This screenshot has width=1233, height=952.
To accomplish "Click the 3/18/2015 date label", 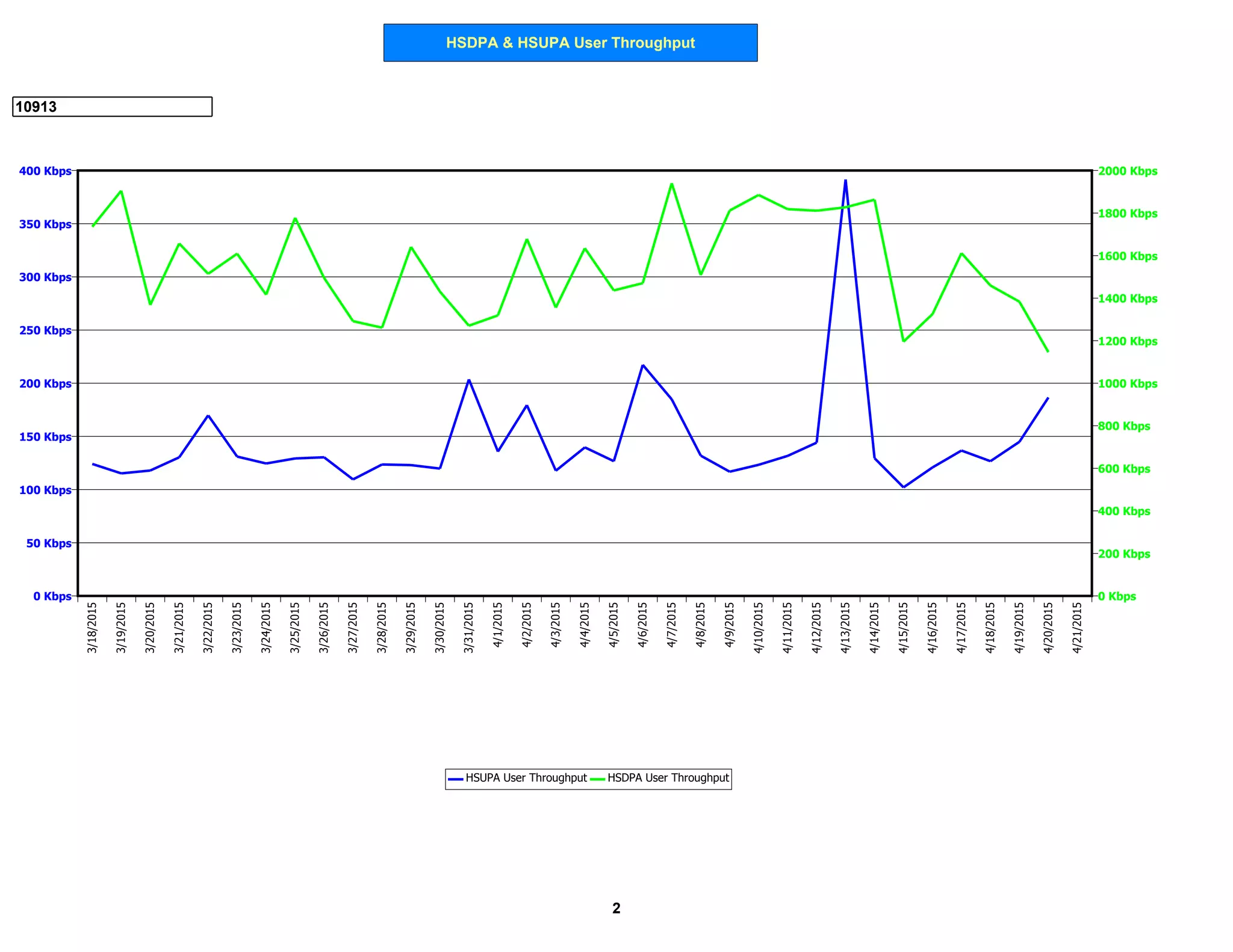I will (92, 628).
